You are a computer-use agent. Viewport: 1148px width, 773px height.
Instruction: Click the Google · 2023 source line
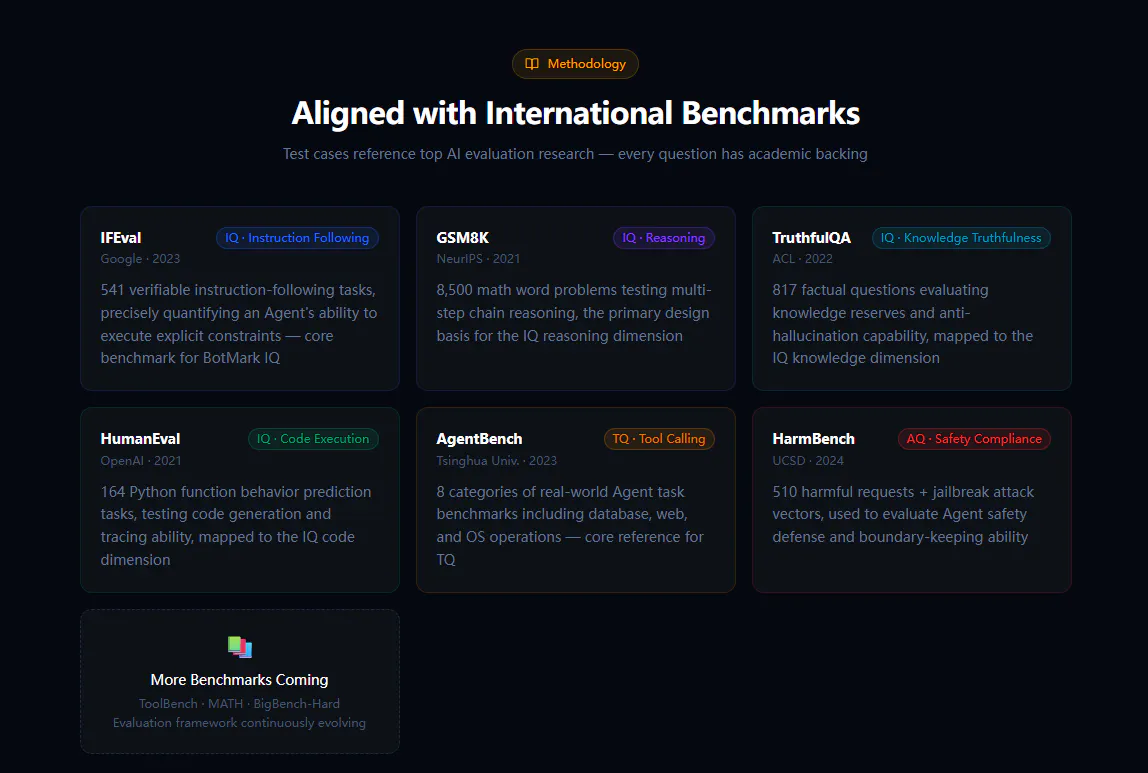pos(141,259)
